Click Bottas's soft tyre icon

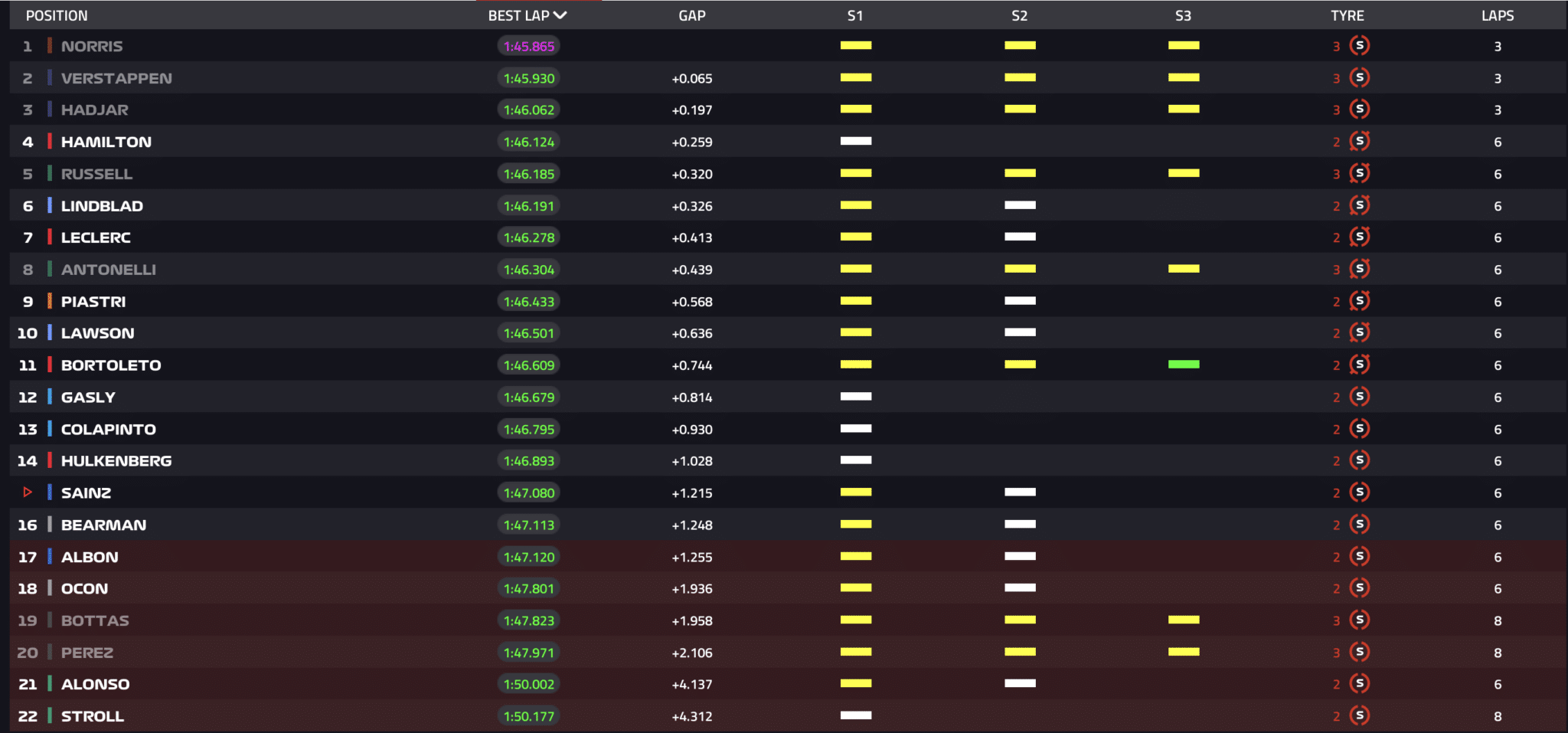pos(1360,620)
